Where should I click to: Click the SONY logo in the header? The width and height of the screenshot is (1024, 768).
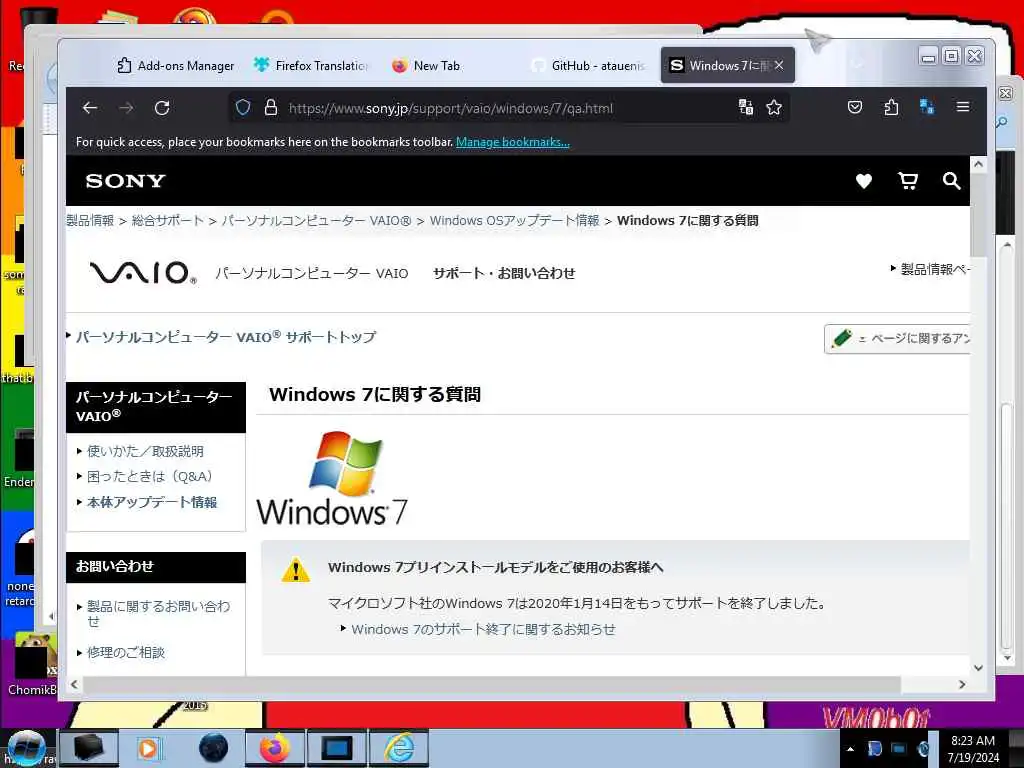pyautogui.click(x=125, y=181)
